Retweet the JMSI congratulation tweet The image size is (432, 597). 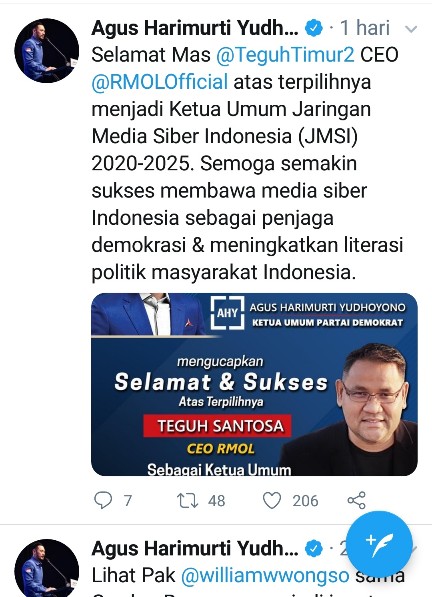[x=188, y=500]
